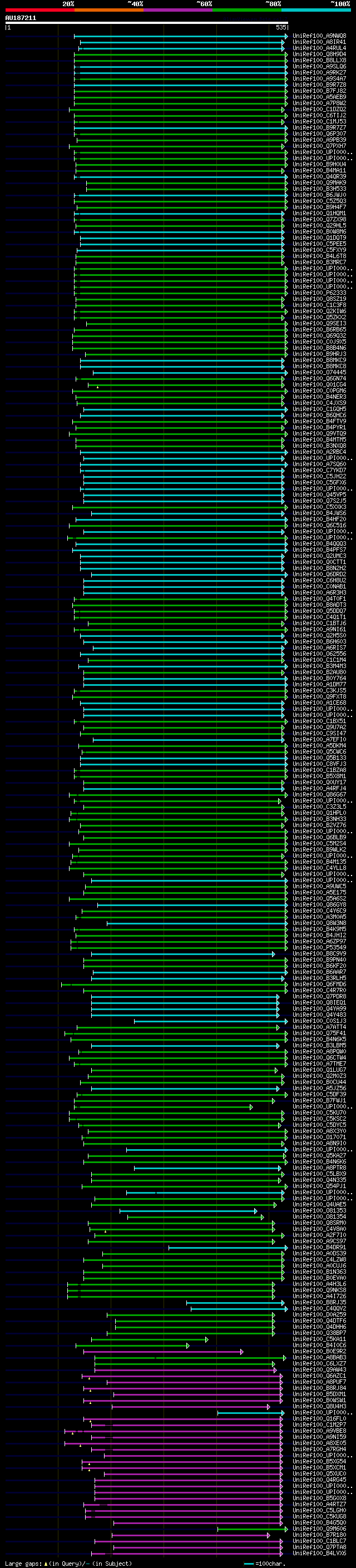
Task: Select the UniRef100_A5AEB9 row label
Action: 319,97
